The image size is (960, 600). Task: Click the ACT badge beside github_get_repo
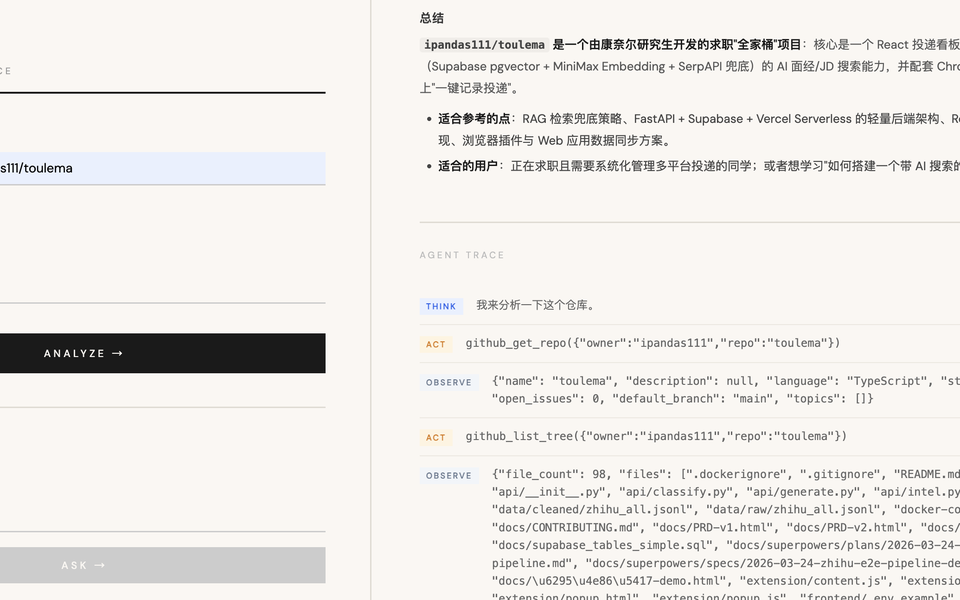pos(436,344)
